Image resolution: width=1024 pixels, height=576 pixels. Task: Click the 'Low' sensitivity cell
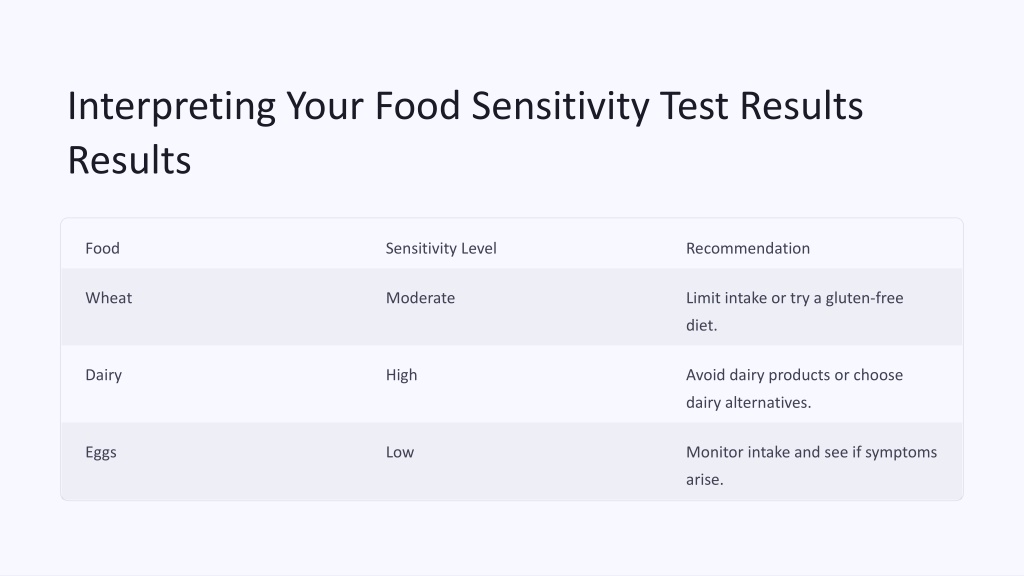400,452
